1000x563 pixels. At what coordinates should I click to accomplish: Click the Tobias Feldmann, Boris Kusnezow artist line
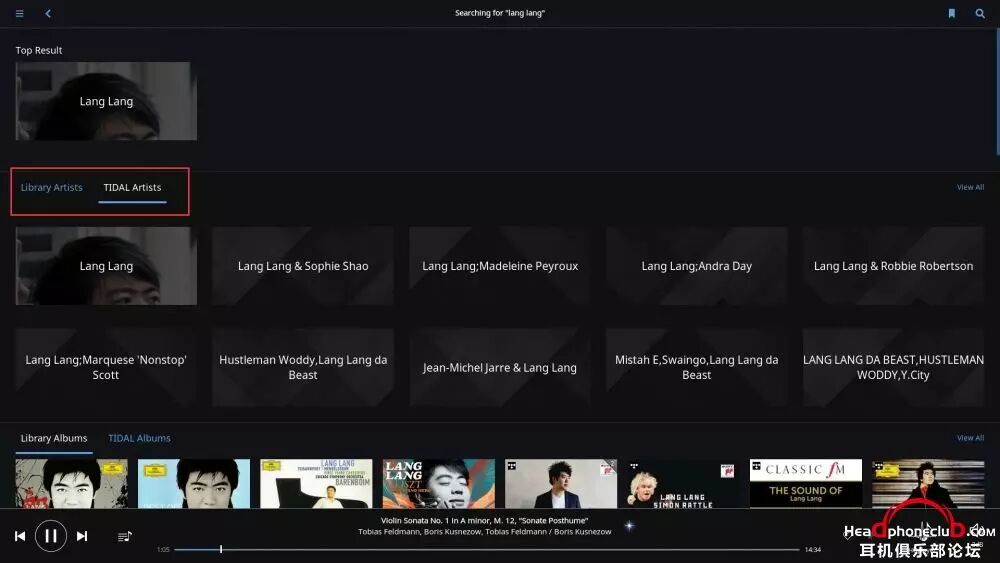[x=485, y=532]
